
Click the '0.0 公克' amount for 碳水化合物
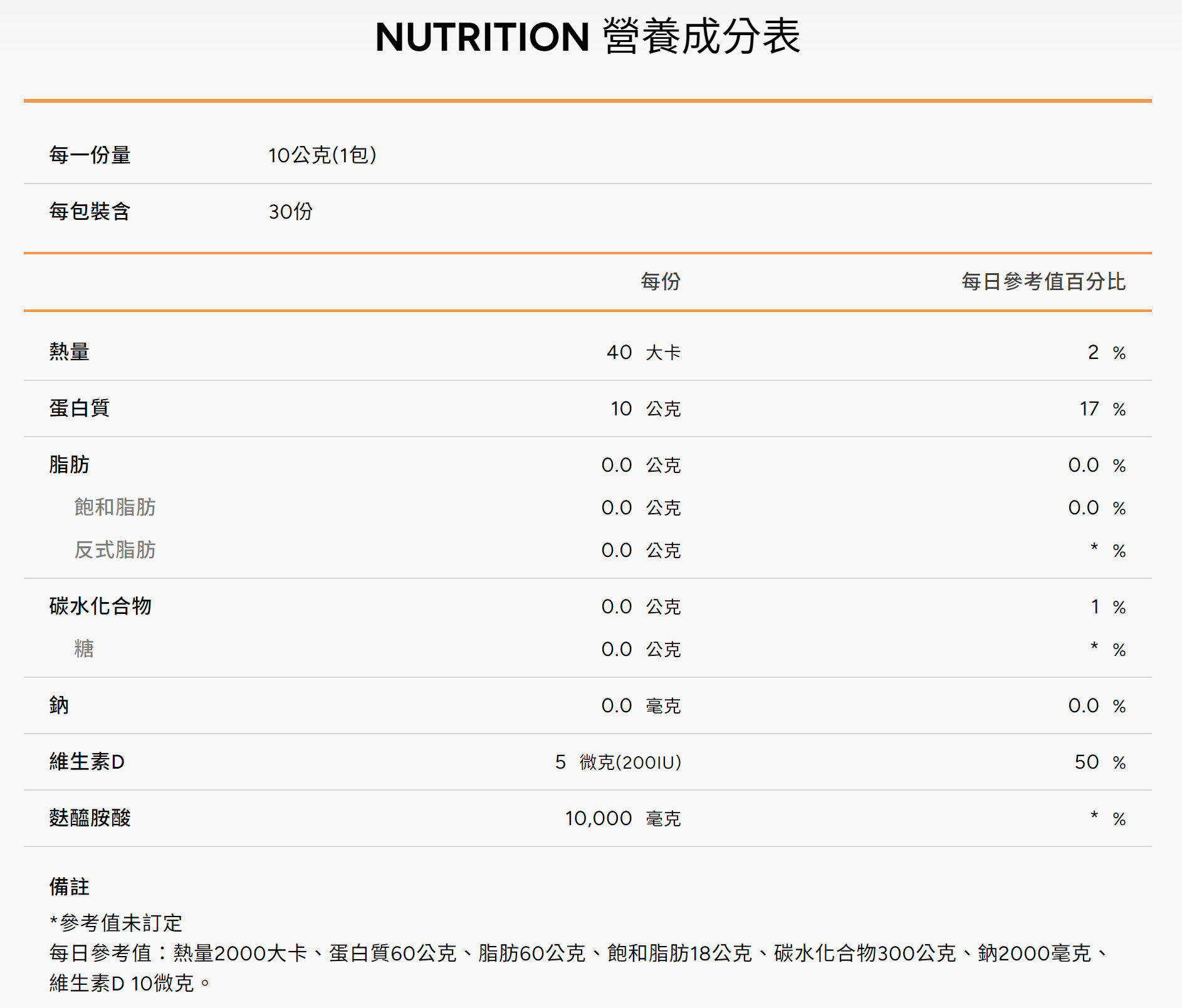(641, 606)
